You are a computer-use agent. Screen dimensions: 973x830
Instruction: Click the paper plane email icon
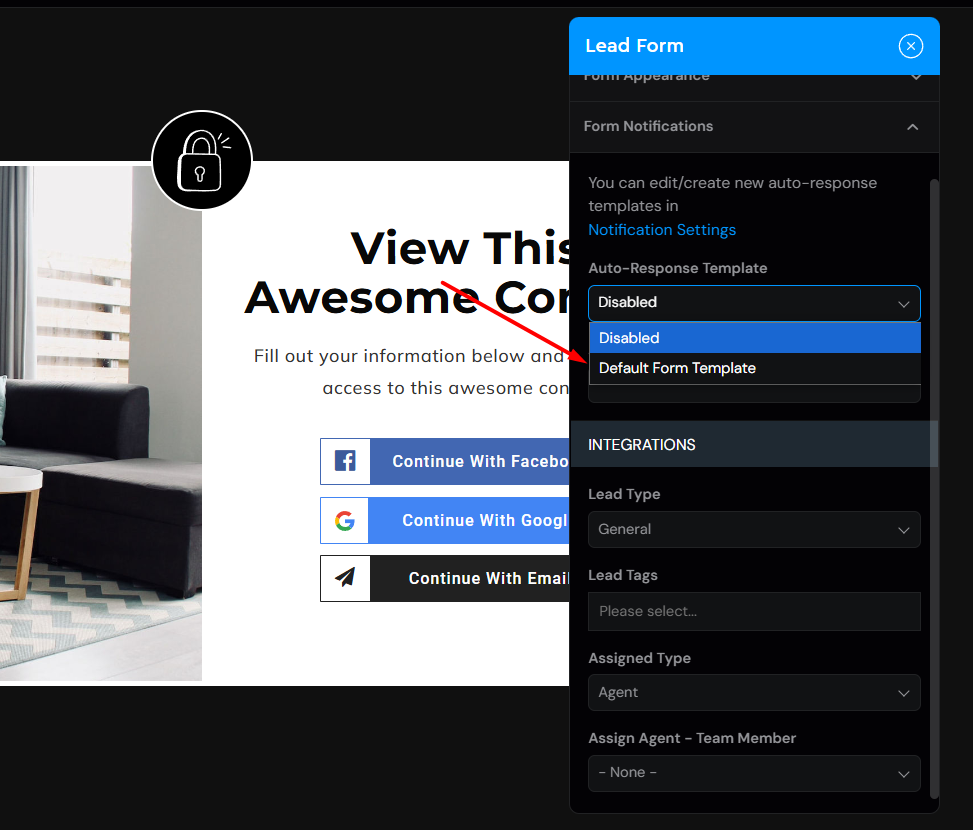click(345, 578)
